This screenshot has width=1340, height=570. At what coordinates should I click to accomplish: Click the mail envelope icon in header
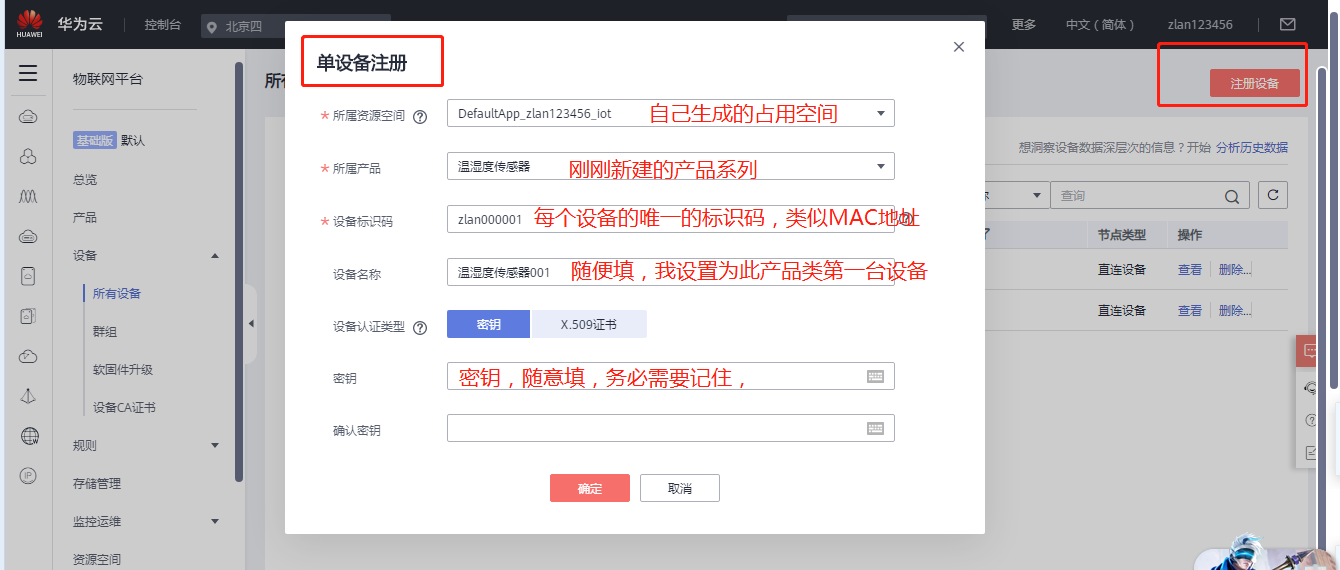pos(1287,24)
